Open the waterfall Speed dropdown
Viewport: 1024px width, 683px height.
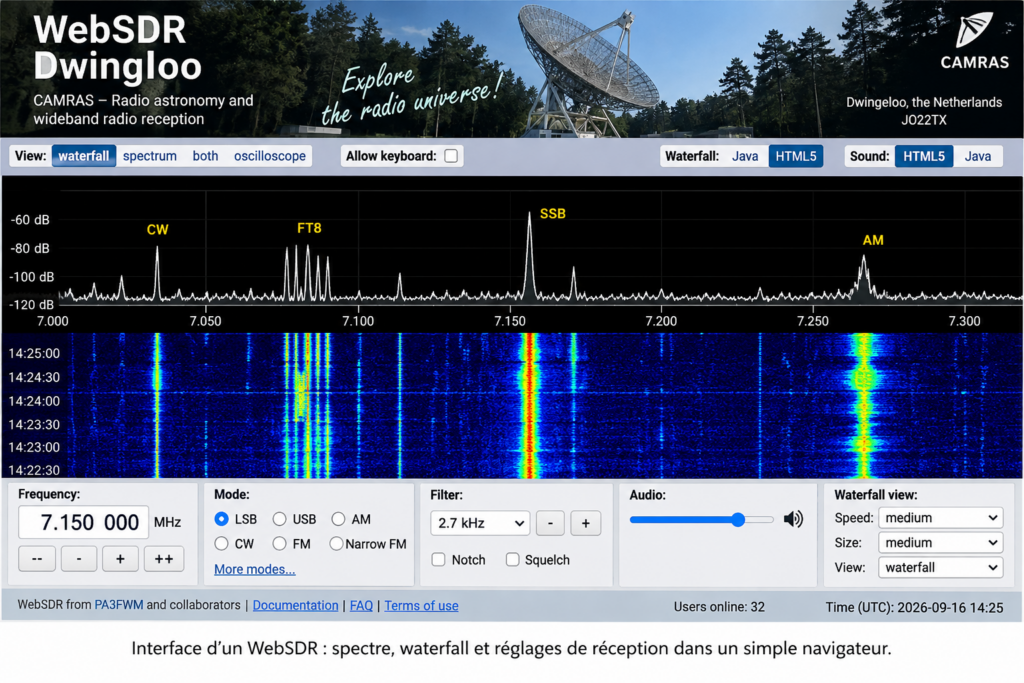(940, 518)
